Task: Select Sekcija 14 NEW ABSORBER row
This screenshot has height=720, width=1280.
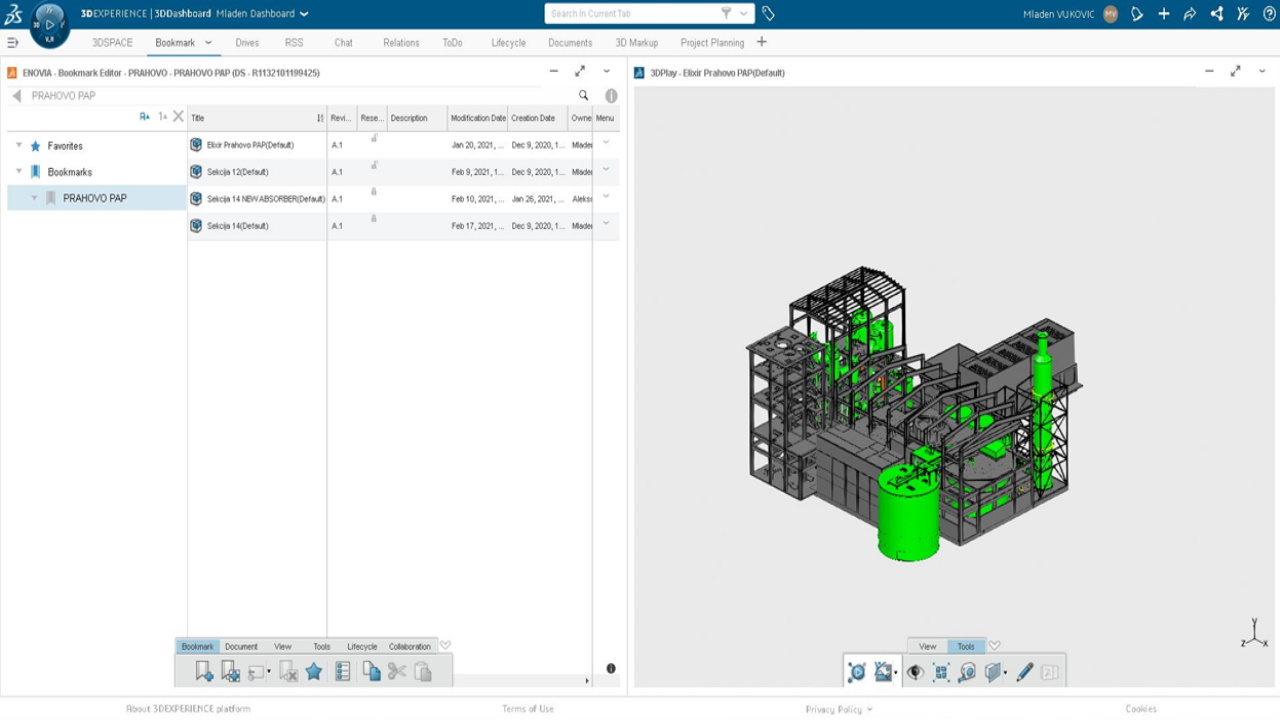Action: point(265,199)
